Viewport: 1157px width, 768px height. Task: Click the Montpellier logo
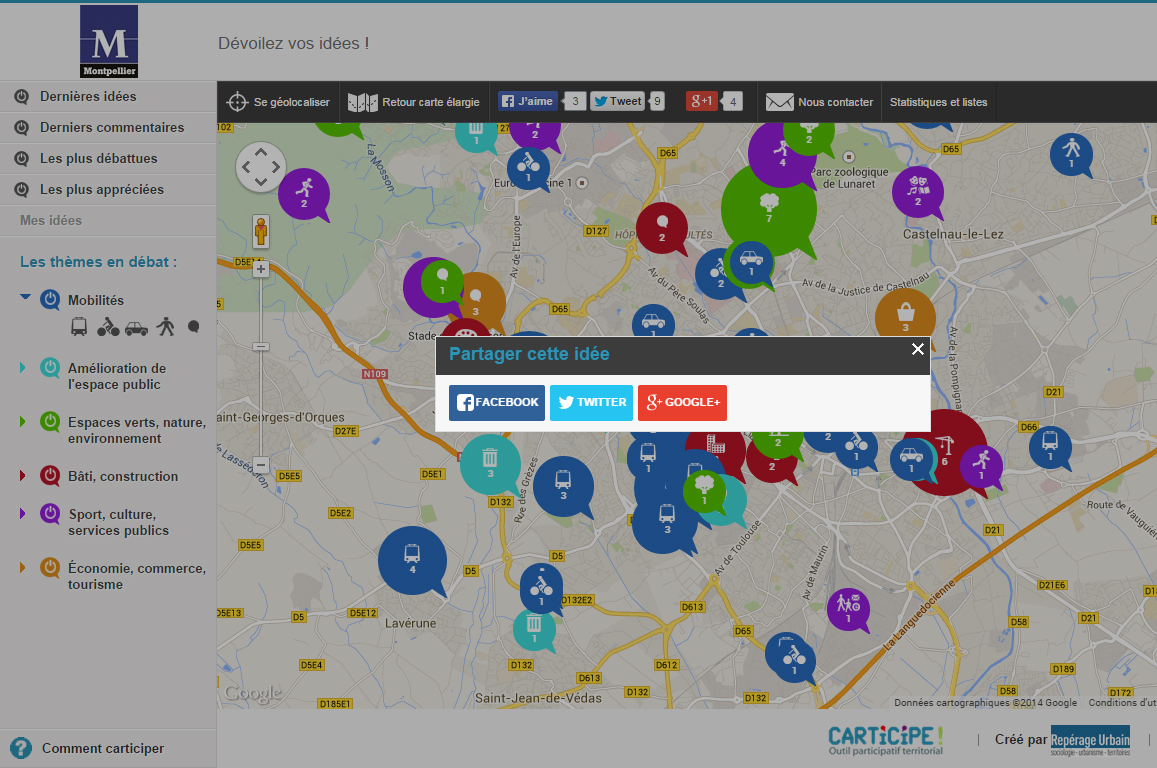pyautogui.click(x=109, y=42)
